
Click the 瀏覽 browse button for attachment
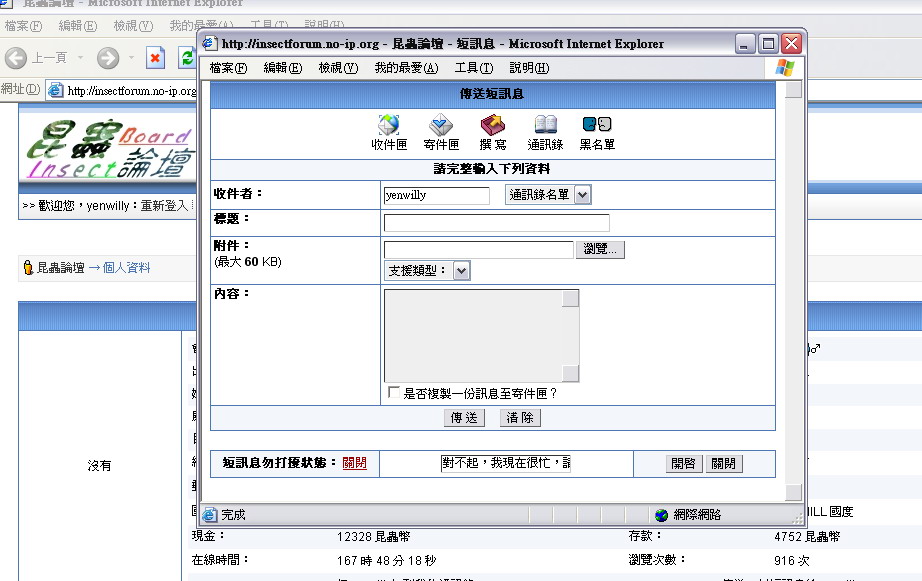[x=600, y=249]
